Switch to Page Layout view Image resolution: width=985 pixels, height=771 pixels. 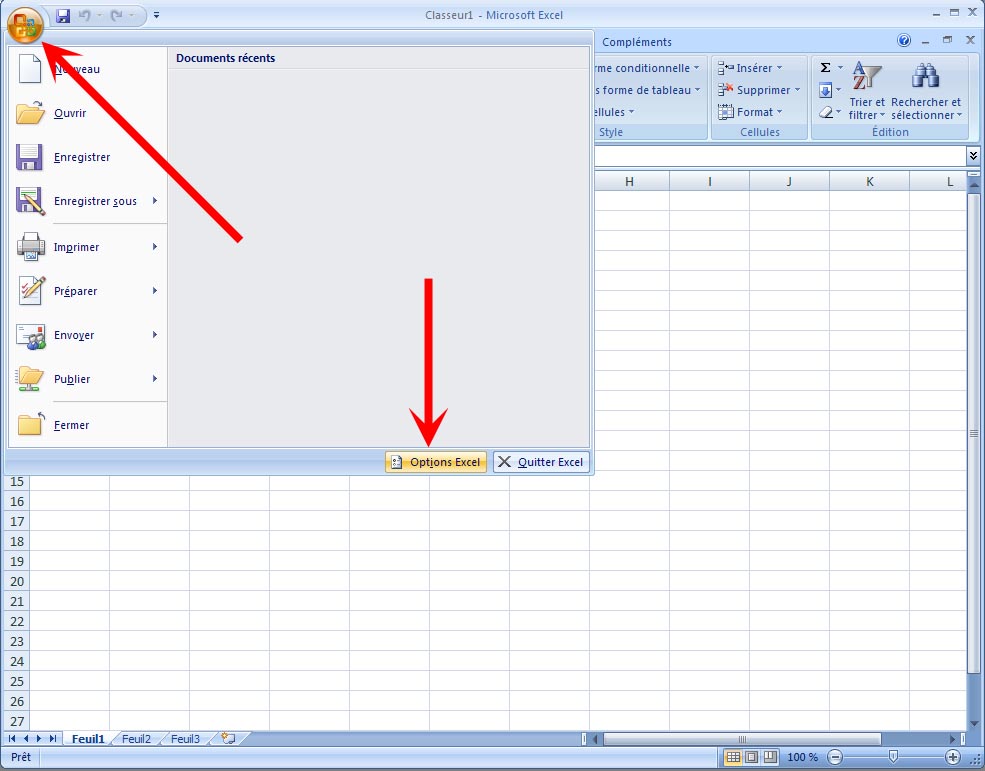(x=752, y=757)
